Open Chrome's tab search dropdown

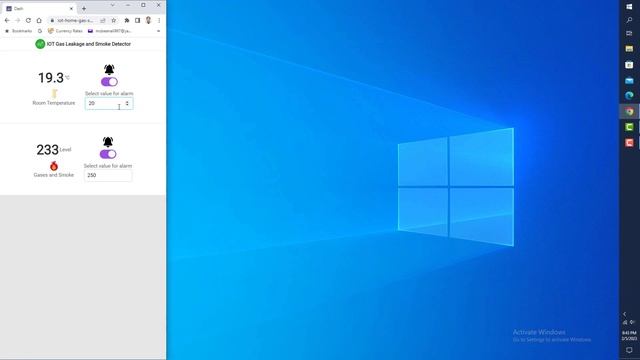pyautogui.click(x=112, y=5)
